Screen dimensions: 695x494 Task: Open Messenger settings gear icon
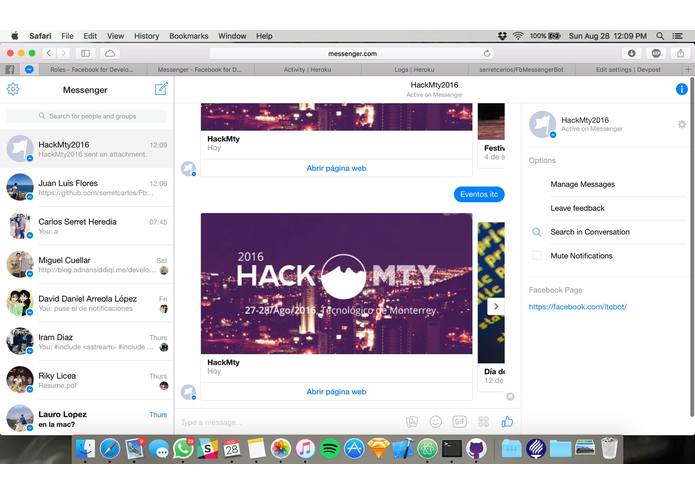[x=13, y=89]
